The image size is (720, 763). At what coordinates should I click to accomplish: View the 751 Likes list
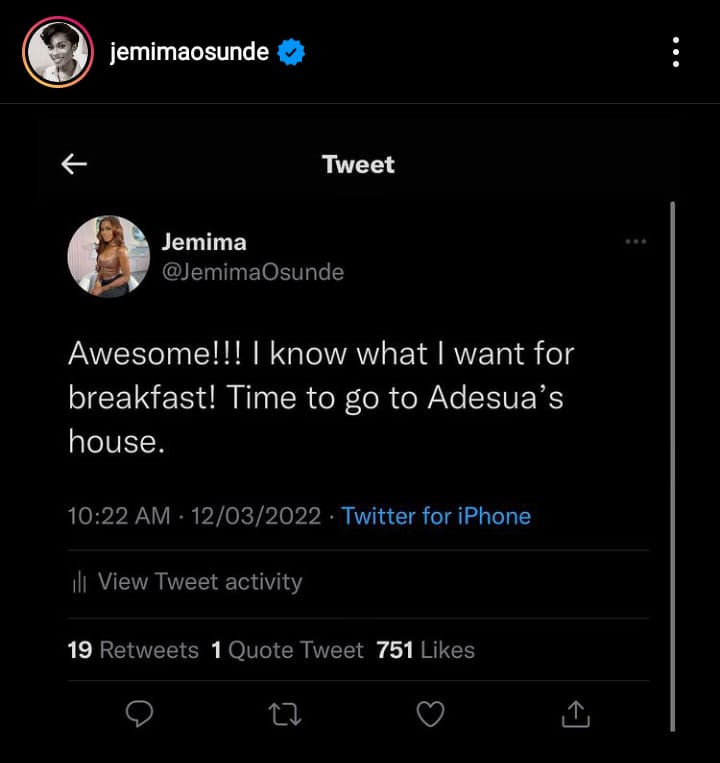425,650
